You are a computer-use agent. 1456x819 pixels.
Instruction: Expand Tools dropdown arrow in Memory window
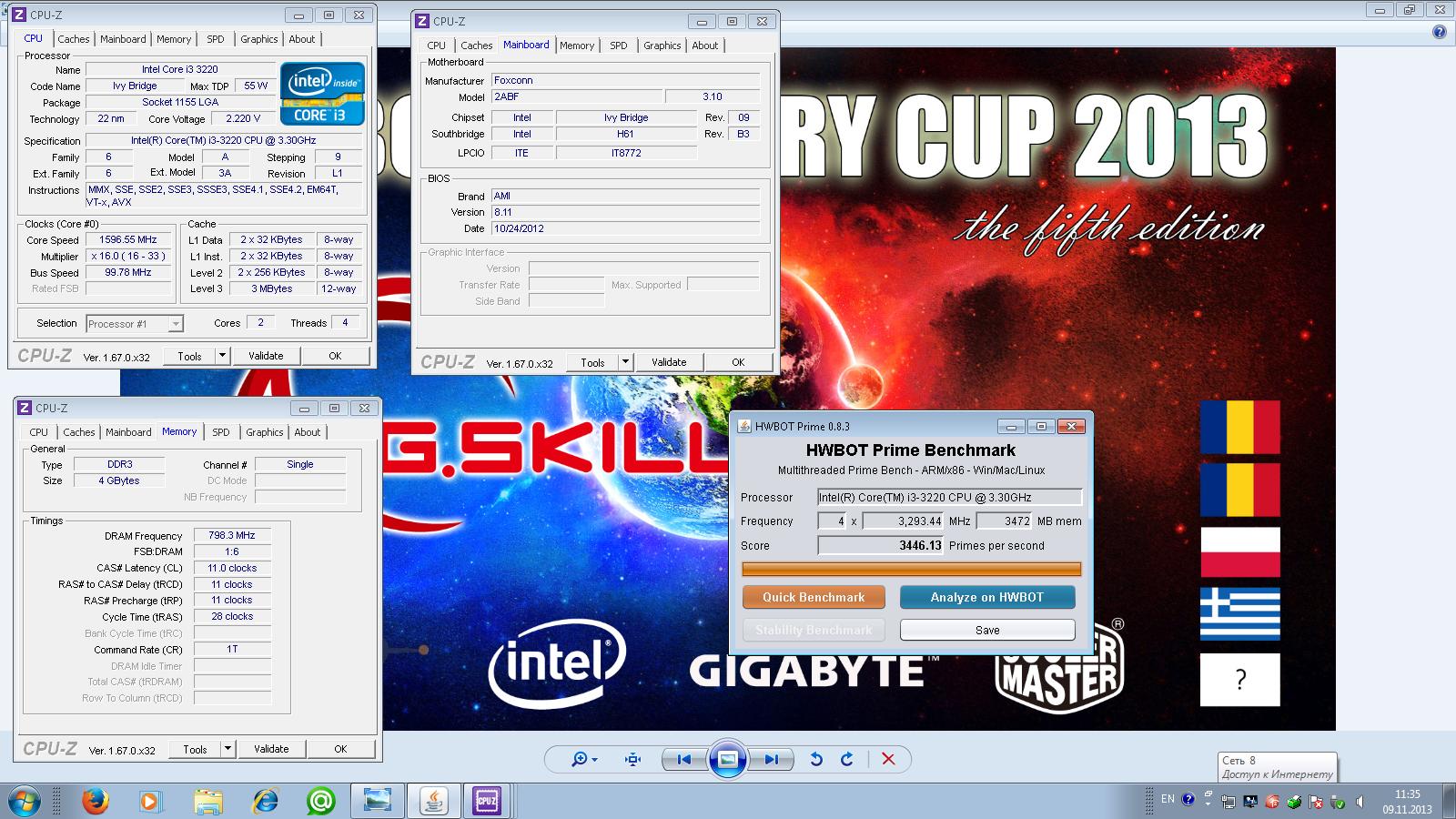[x=227, y=749]
